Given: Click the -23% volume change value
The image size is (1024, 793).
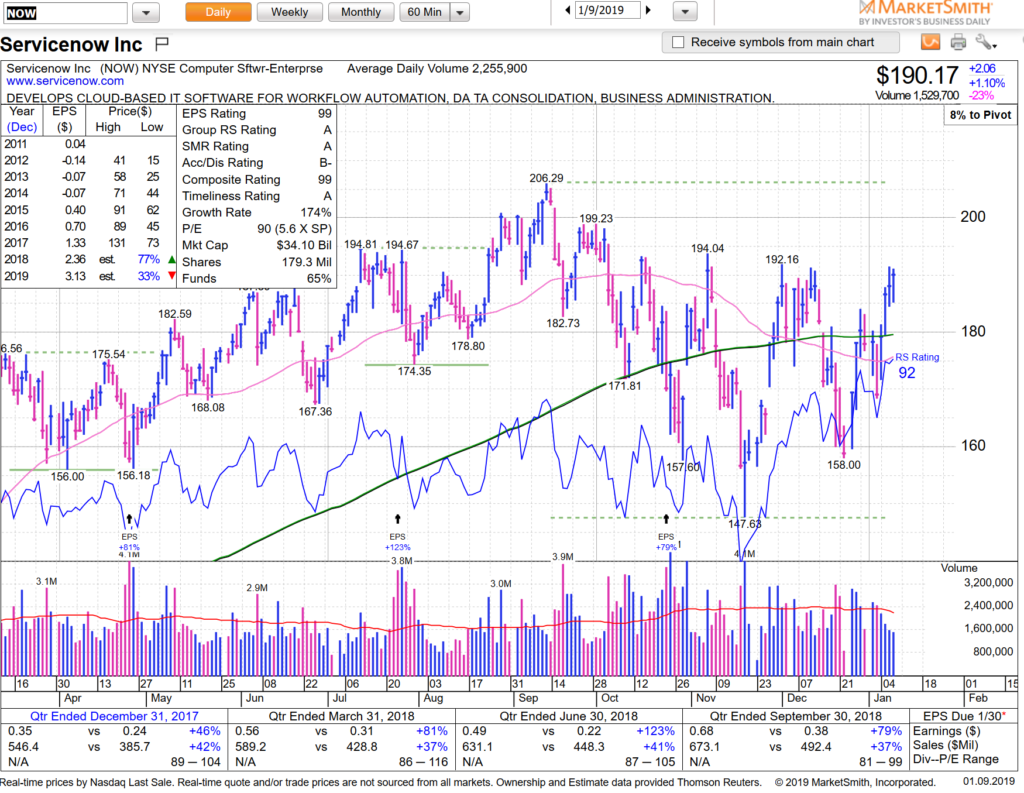Looking at the screenshot, I should tap(981, 95).
